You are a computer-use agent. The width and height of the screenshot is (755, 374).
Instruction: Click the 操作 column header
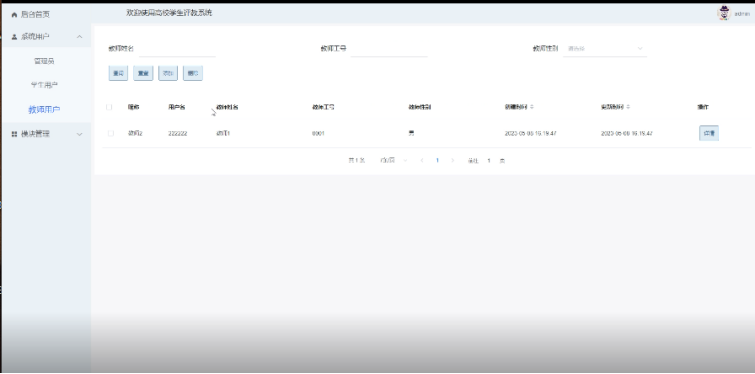click(703, 107)
